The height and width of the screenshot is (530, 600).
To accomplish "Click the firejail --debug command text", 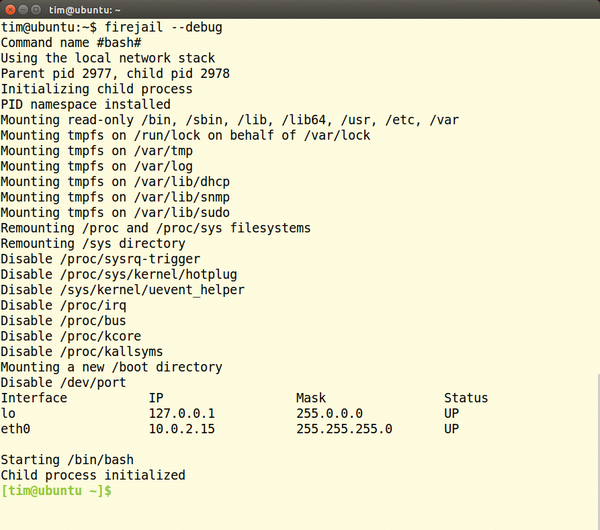I will pyautogui.click(x=163, y=28).
